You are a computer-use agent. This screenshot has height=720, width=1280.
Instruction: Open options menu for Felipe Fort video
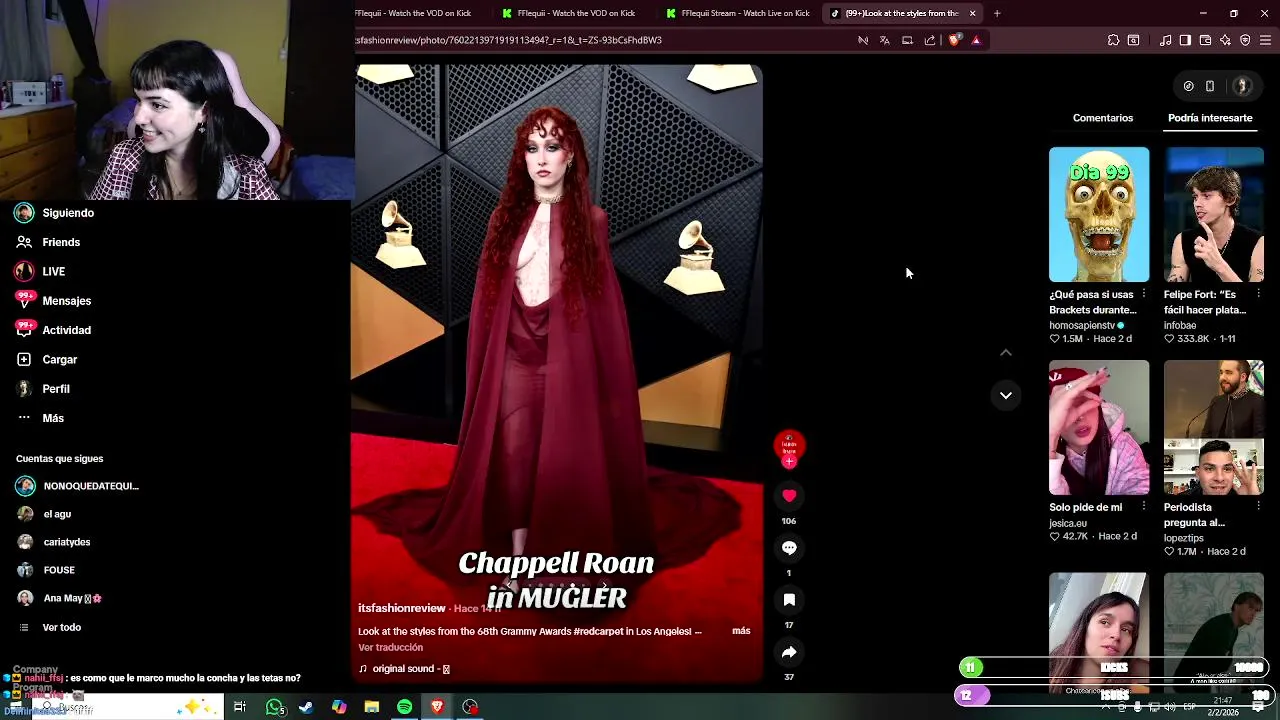[x=1258, y=294]
